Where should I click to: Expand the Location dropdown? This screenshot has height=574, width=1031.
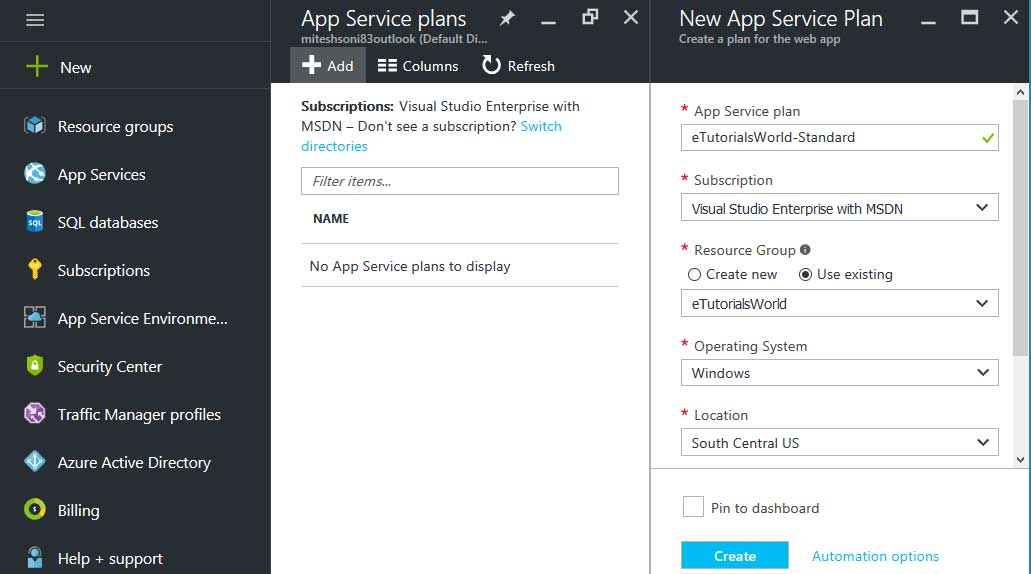tap(844, 442)
